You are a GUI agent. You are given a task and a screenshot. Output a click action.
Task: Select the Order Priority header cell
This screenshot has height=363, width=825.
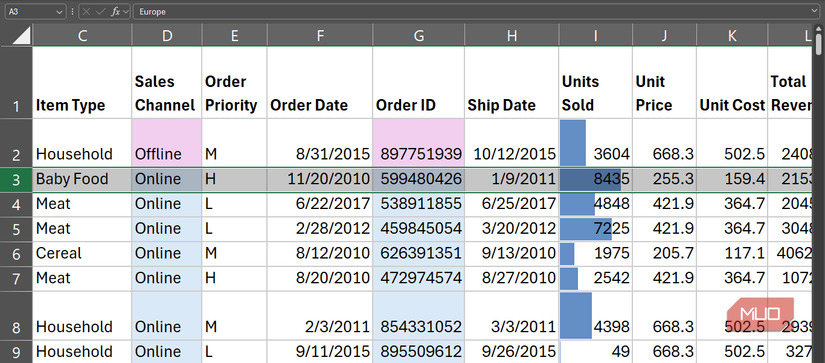pyautogui.click(x=235, y=83)
